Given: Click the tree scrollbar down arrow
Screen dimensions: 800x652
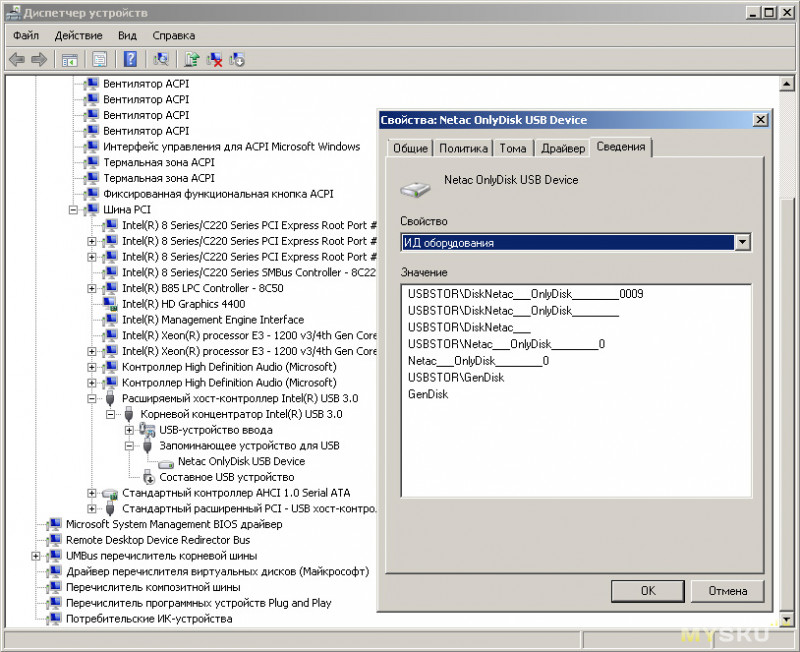Looking at the screenshot, I should (x=786, y=619).
